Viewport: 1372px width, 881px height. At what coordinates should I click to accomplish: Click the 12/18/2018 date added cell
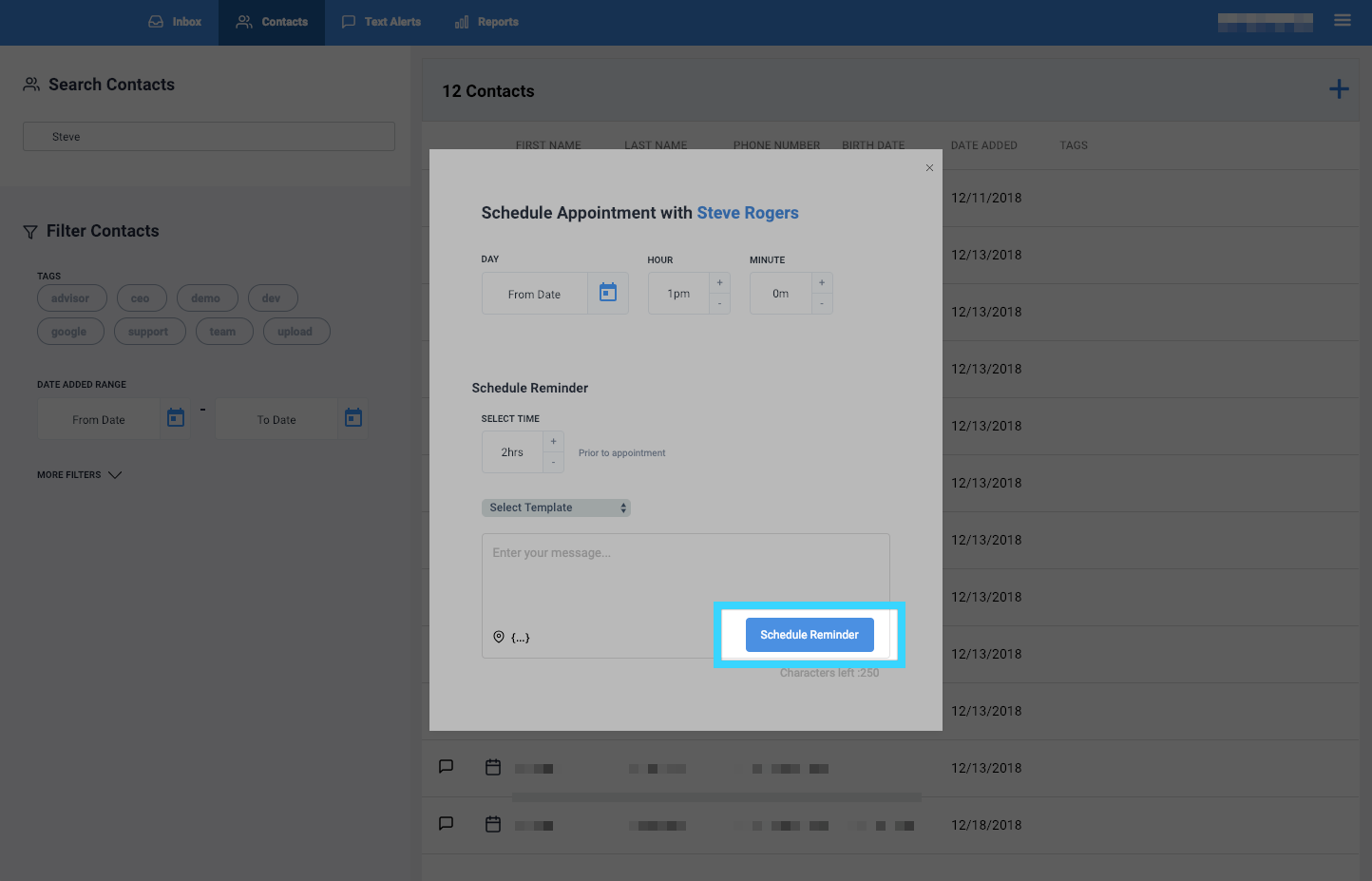[986, 825]
